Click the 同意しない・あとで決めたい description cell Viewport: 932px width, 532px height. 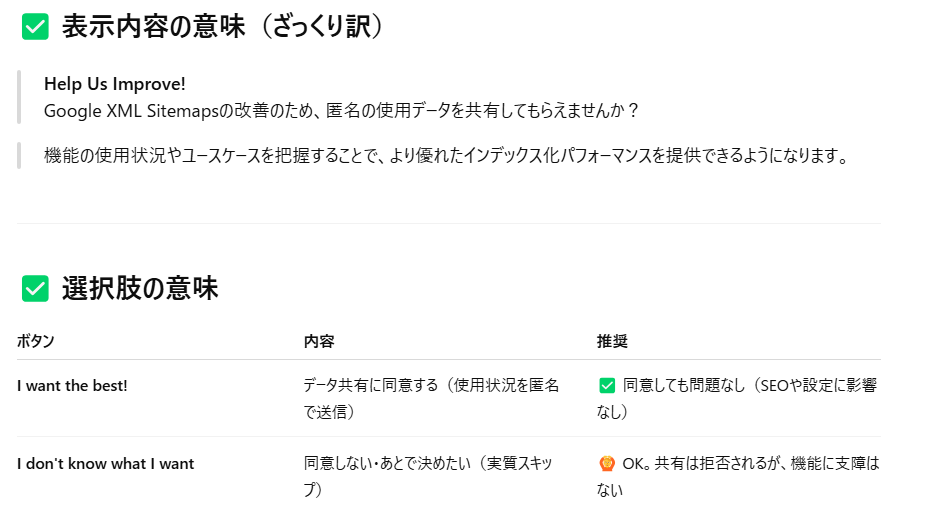click(428, 476)
